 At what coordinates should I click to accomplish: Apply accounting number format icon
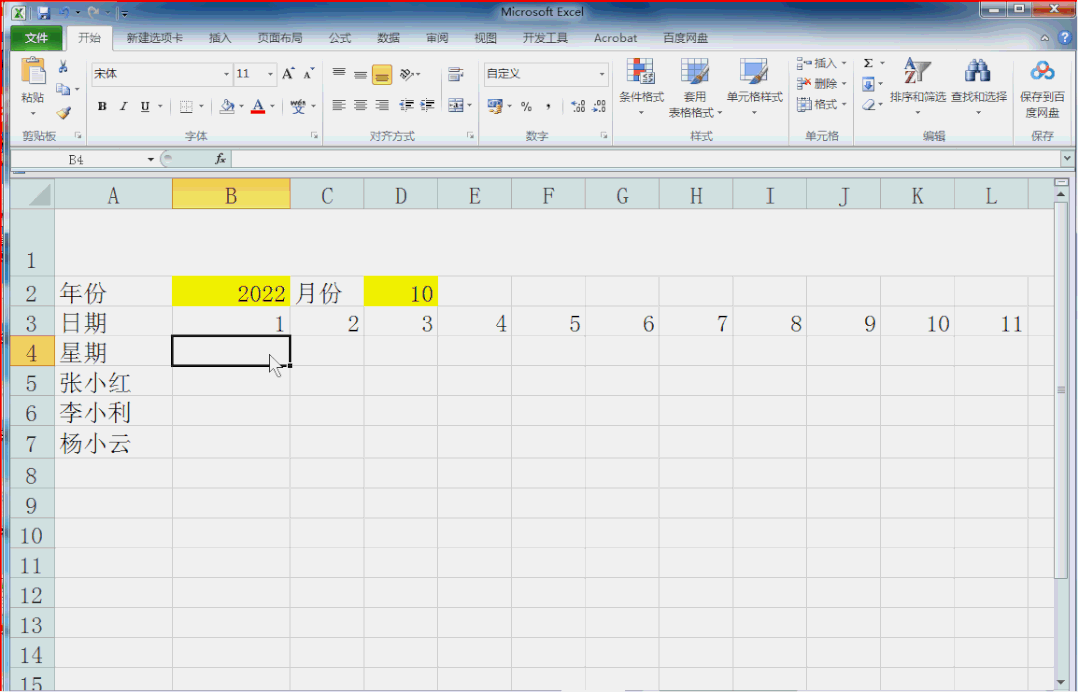click(x=495, y=106)
